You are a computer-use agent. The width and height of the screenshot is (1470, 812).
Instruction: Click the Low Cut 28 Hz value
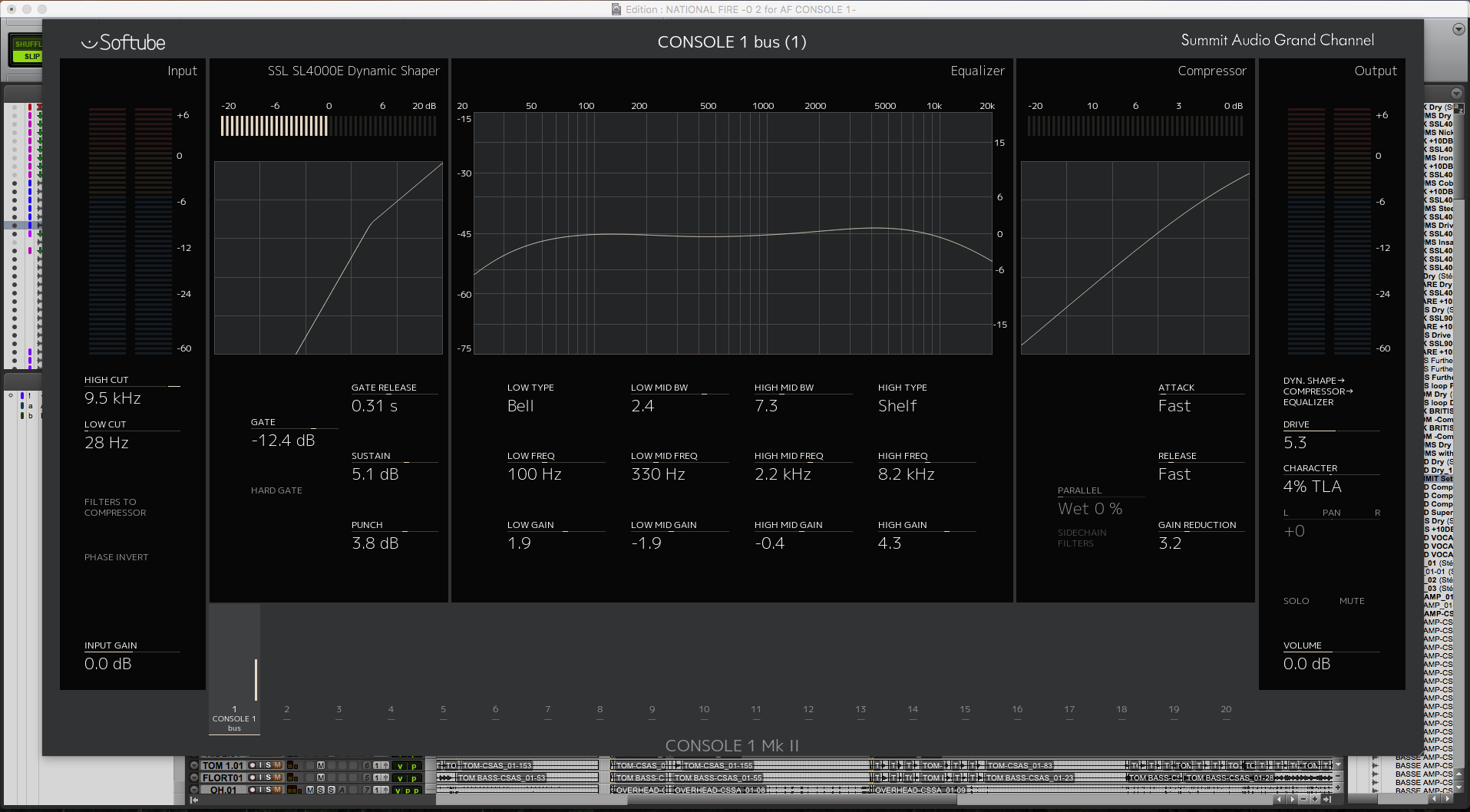click(107, 443)
